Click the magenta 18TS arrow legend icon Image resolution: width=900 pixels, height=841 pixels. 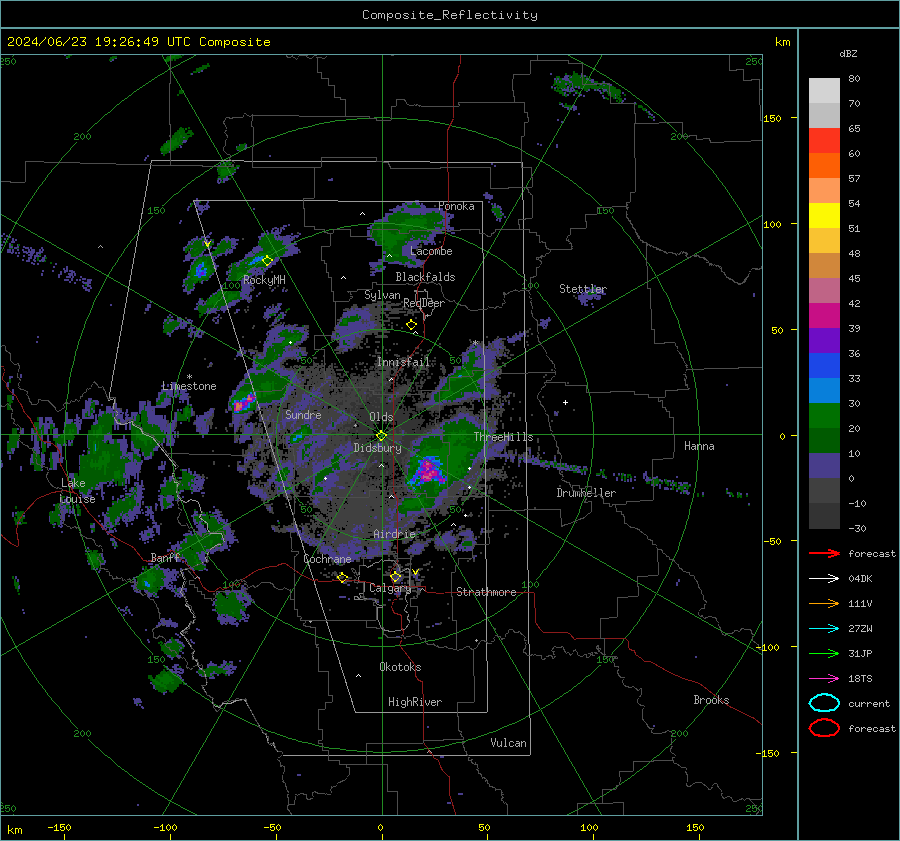[824, 679]
